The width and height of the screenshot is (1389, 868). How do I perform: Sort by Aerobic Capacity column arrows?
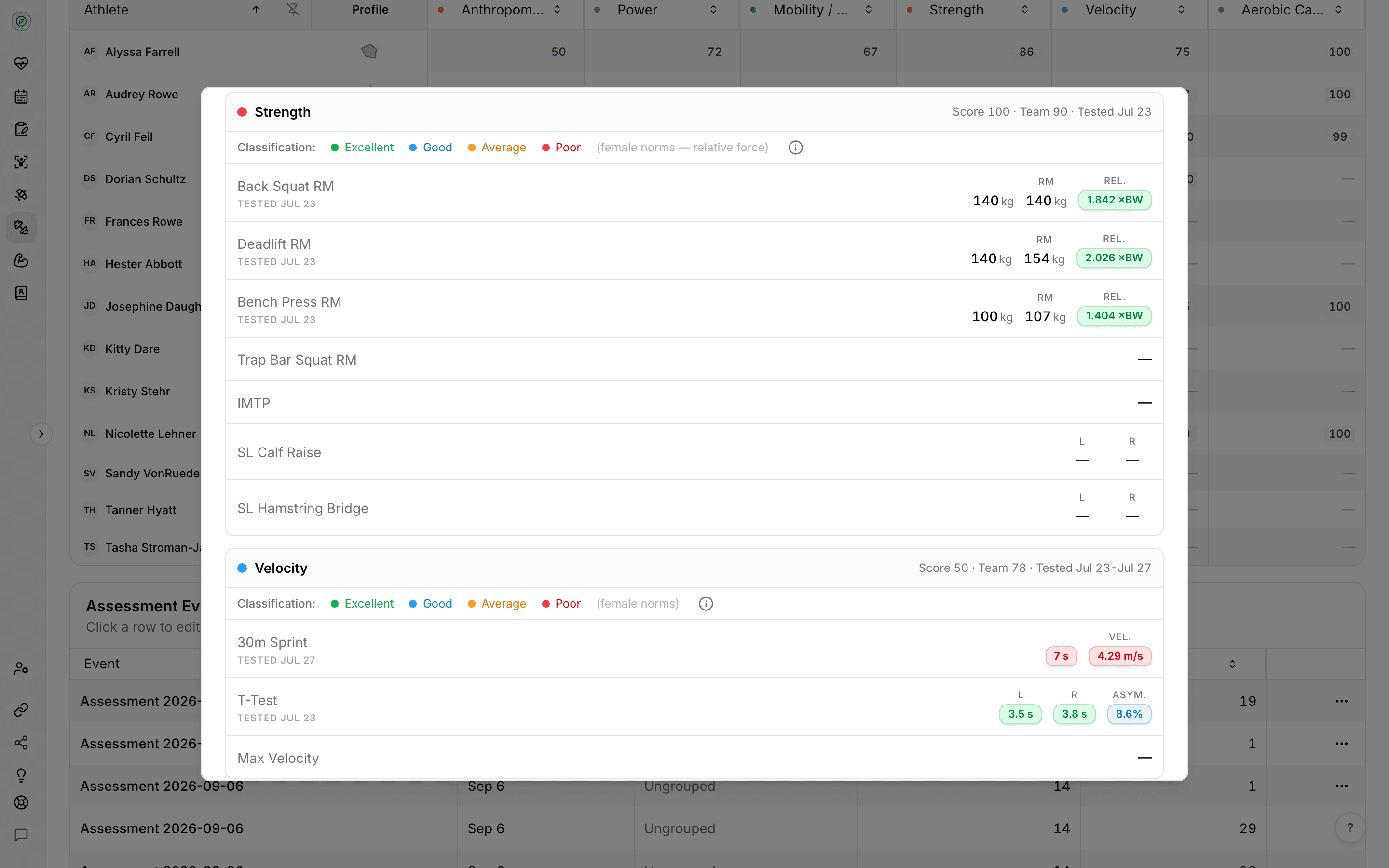[x=1338, y=10]
